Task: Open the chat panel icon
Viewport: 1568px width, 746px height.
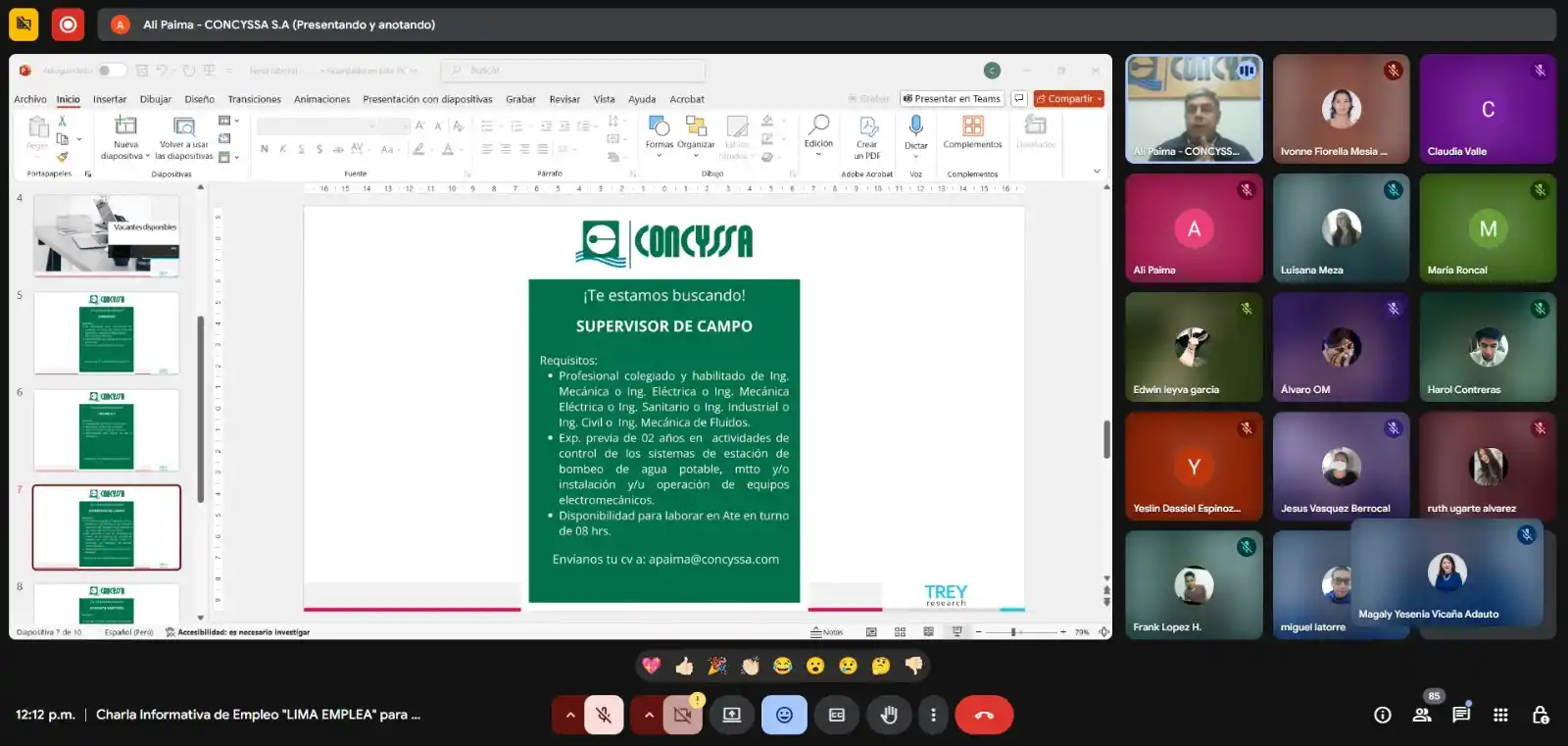Action: point(1461,715)
